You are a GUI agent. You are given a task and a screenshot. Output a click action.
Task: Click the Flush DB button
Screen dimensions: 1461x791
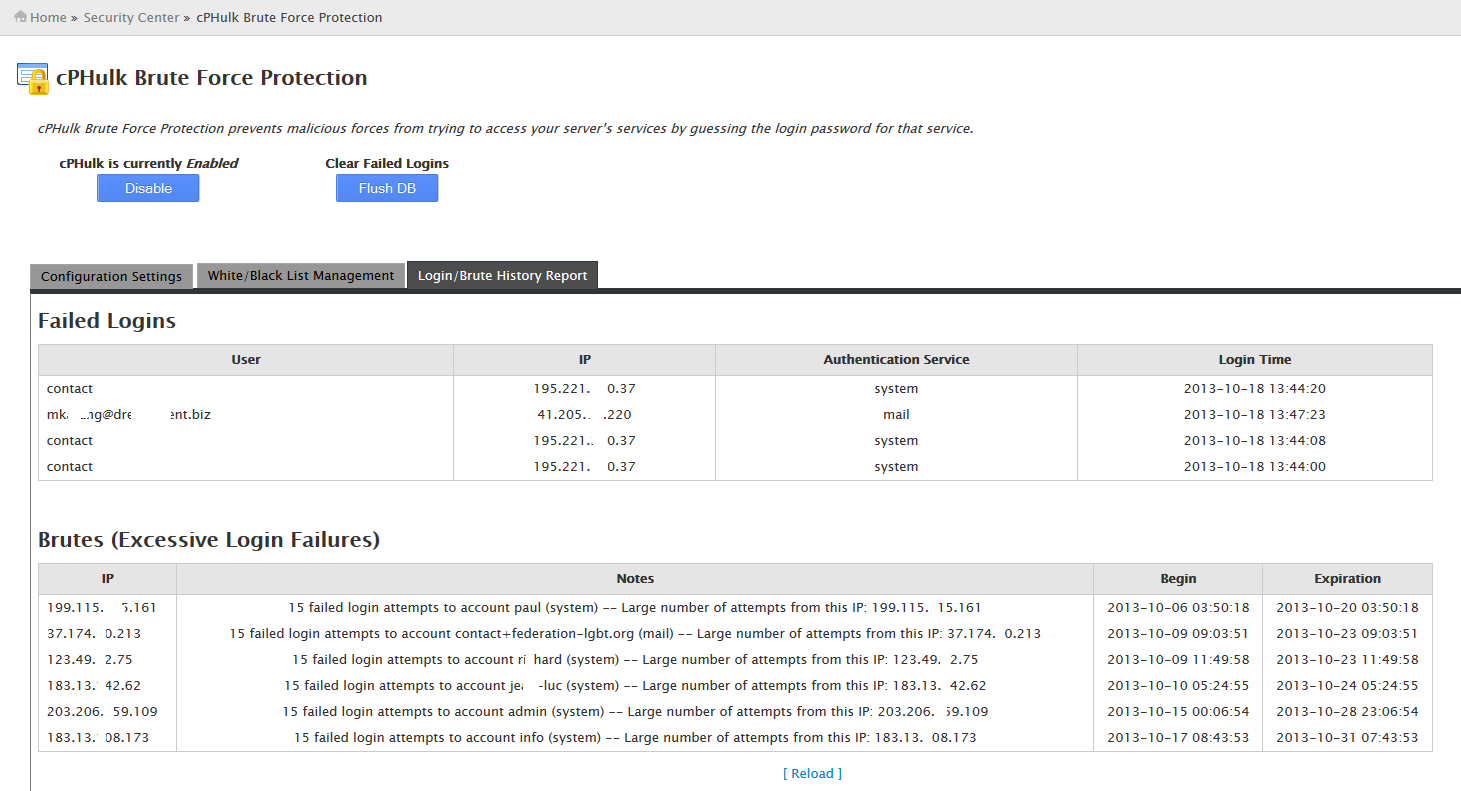click(387, 188)
